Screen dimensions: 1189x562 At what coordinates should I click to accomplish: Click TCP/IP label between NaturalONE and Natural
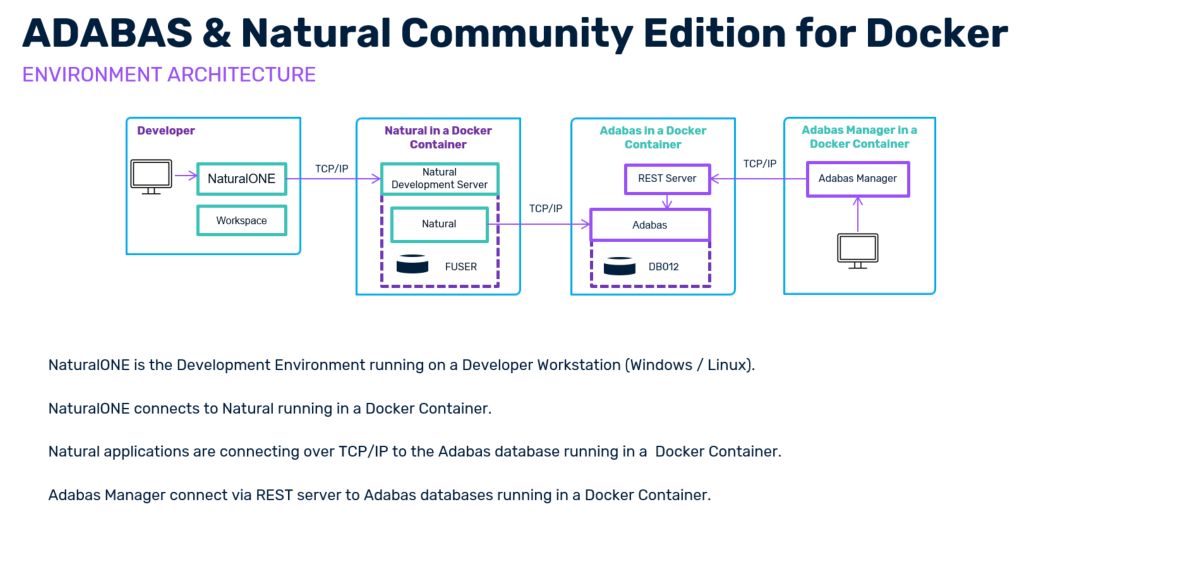[332, 168]
